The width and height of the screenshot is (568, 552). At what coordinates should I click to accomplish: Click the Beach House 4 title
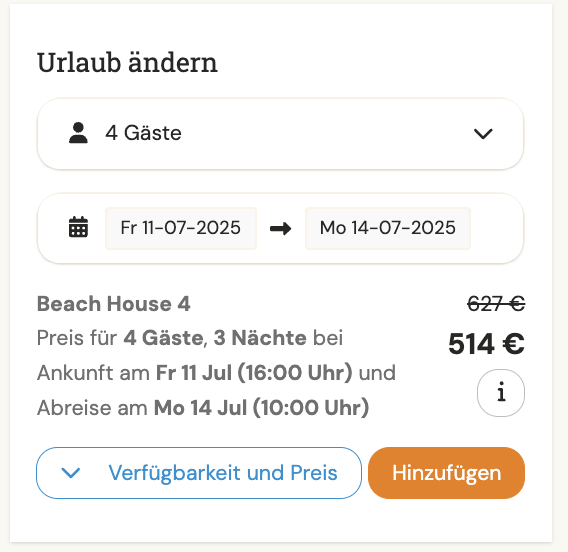[114, 304]
